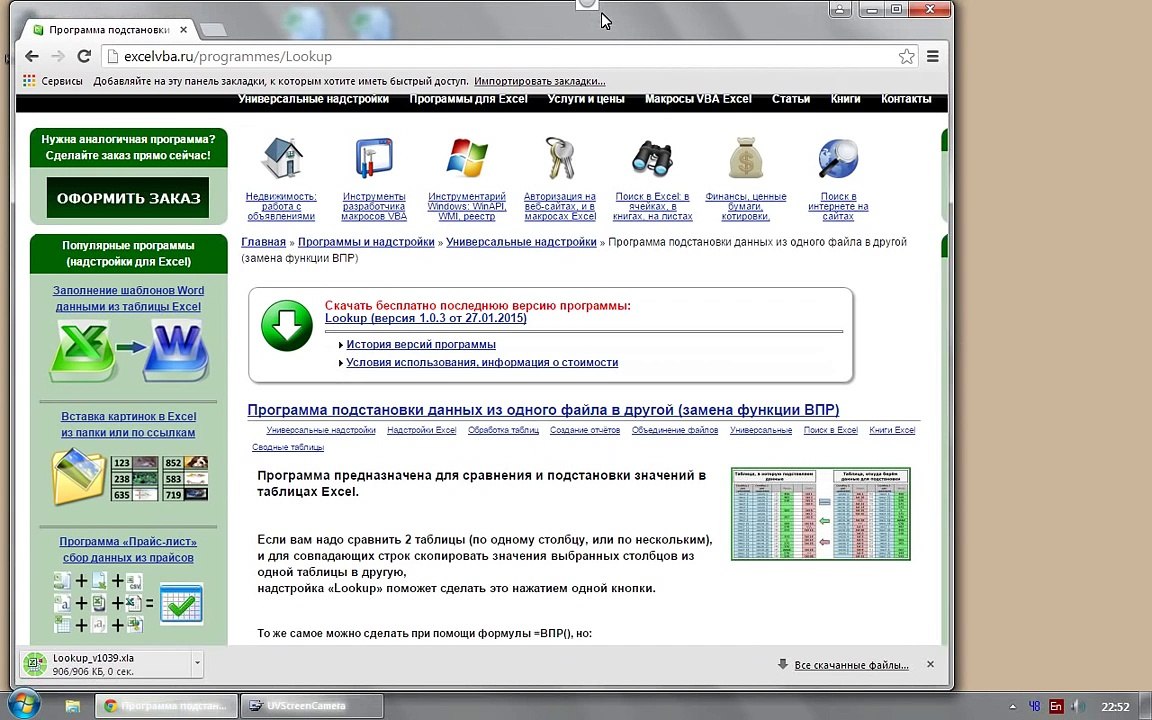
Task: Click the page heading Программа подстановки данных
Action: coord(543,410)
